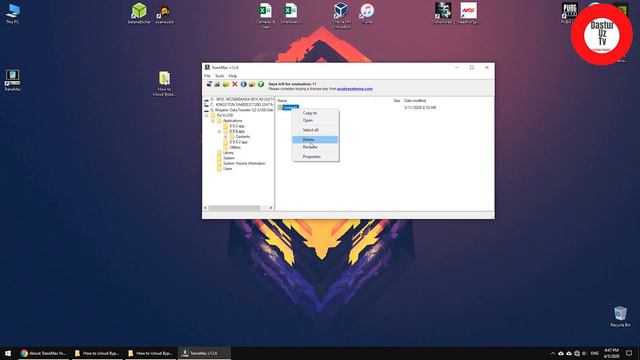Open the 'How to icloud Bypa...' desktop folder
The image size is (640, 360).
pos(164,84)
